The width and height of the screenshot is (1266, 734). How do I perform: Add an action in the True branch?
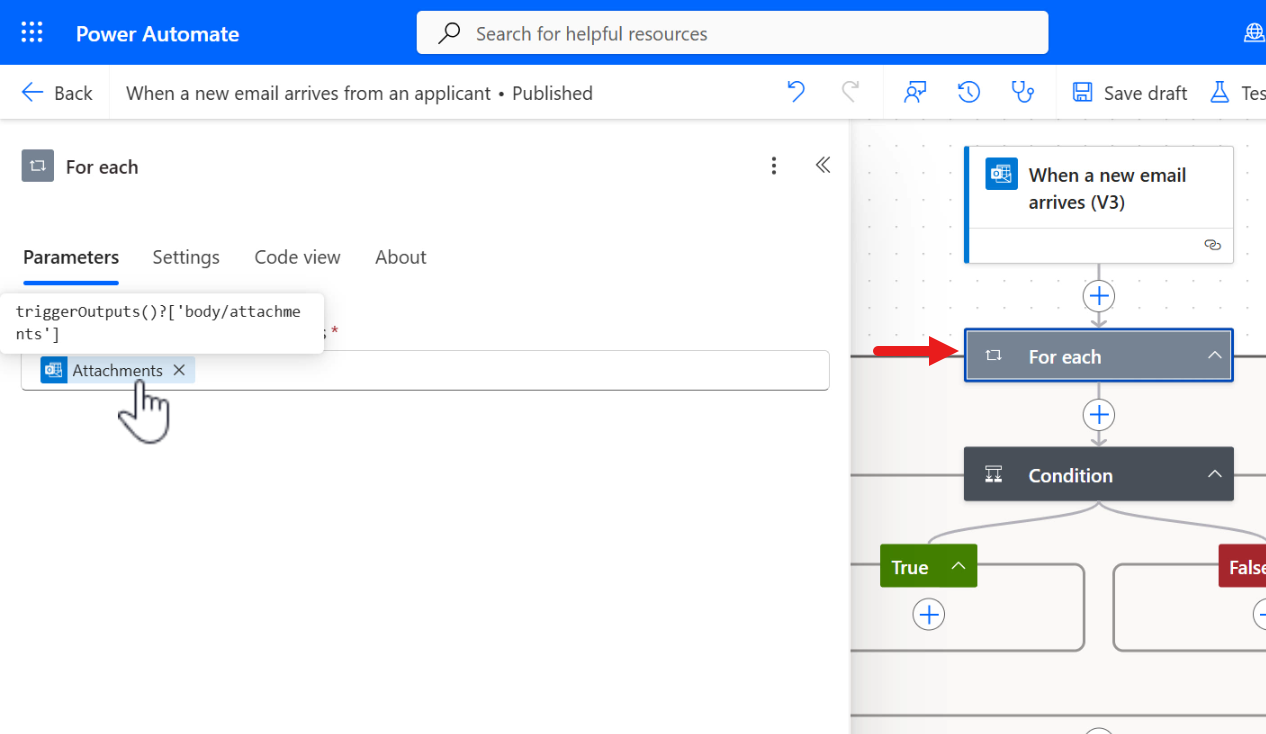point(928,614)
